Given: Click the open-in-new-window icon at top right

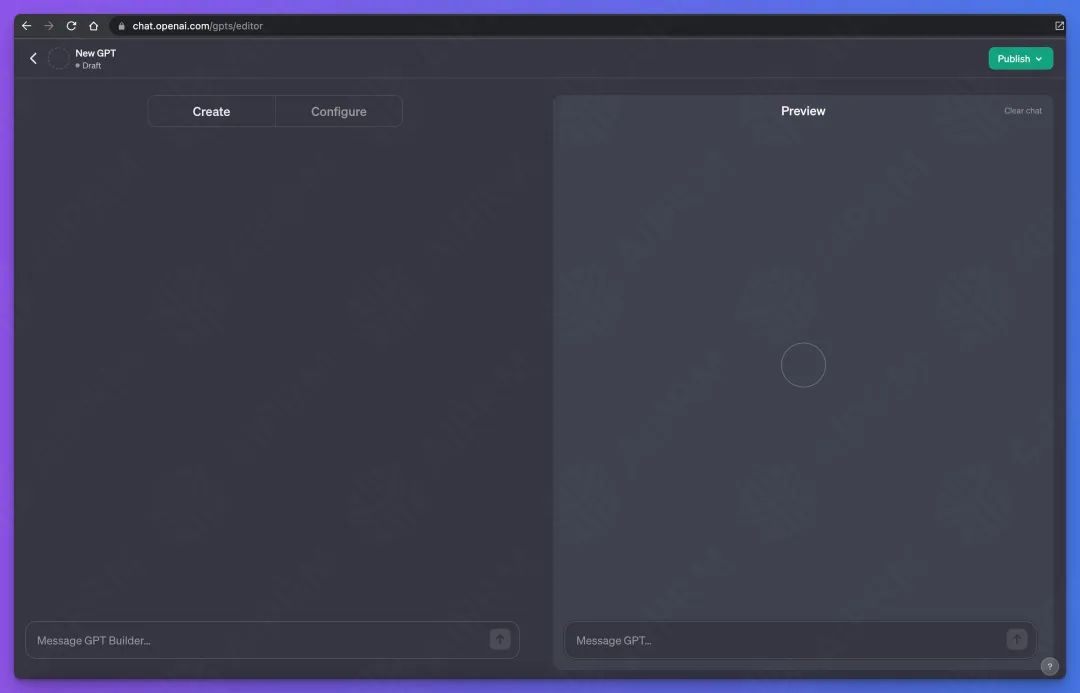Looking at the screenshot, I should (1059, 26).
